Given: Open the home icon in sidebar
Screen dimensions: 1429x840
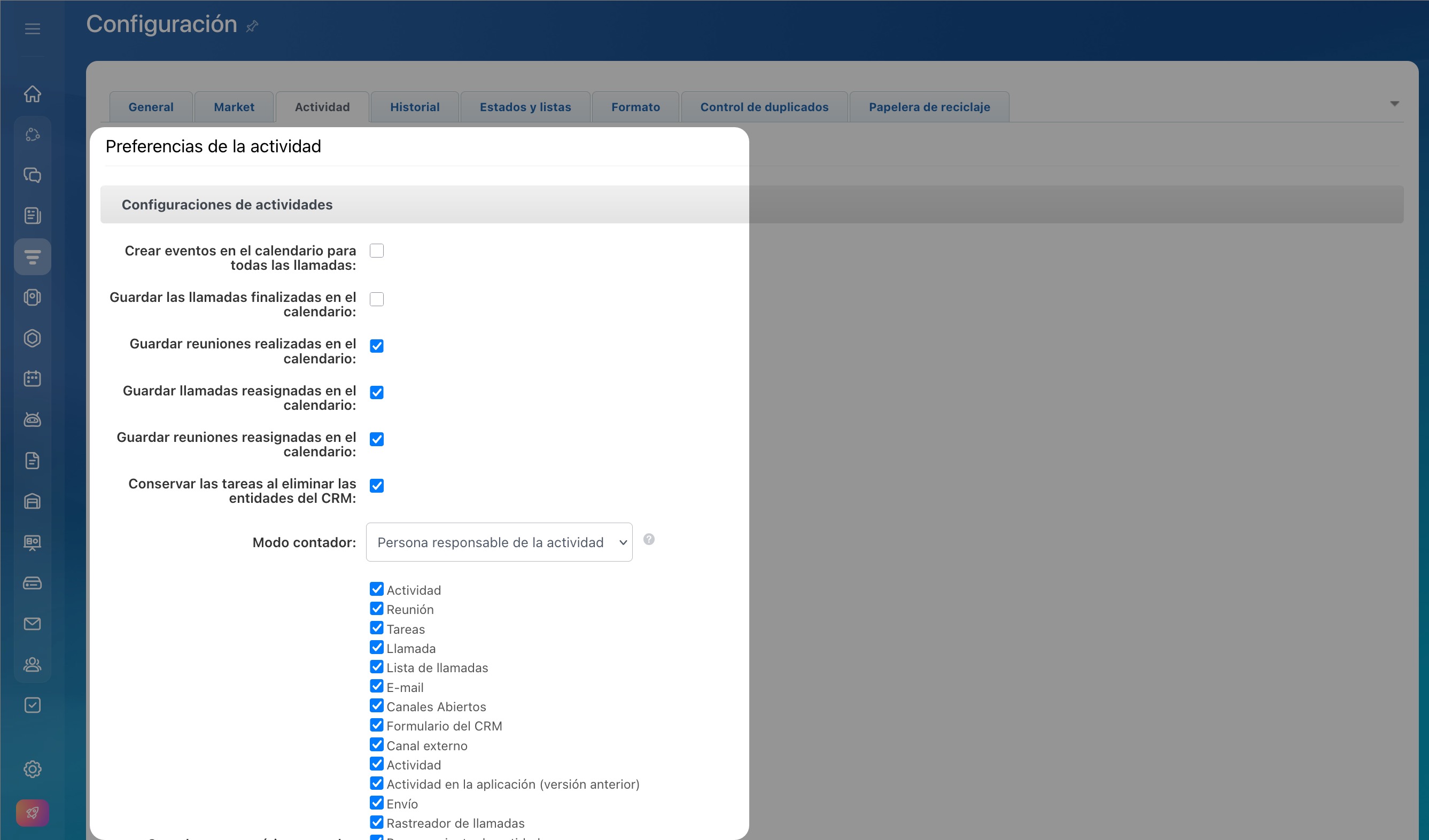Looking at the screenshot, I should tap(32, 94).
